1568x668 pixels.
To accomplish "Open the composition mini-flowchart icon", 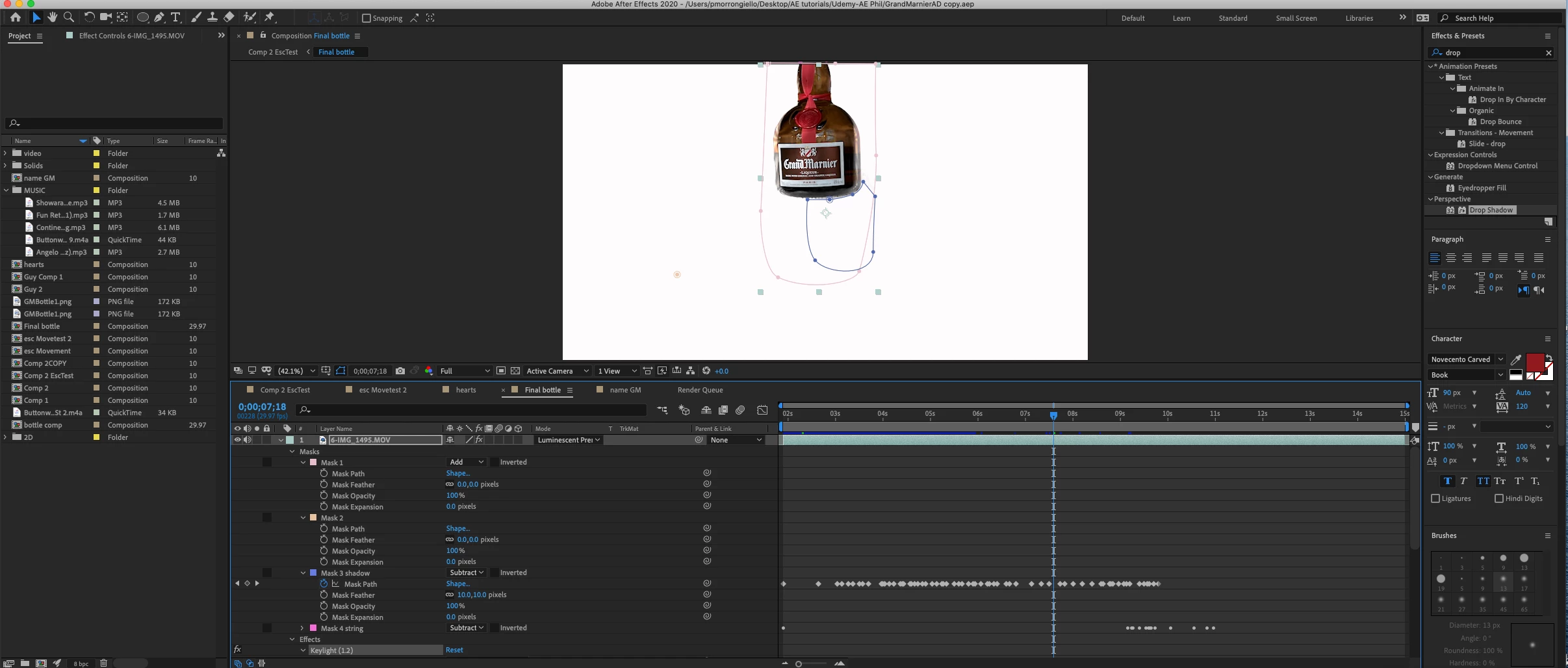I will (662, 410).
